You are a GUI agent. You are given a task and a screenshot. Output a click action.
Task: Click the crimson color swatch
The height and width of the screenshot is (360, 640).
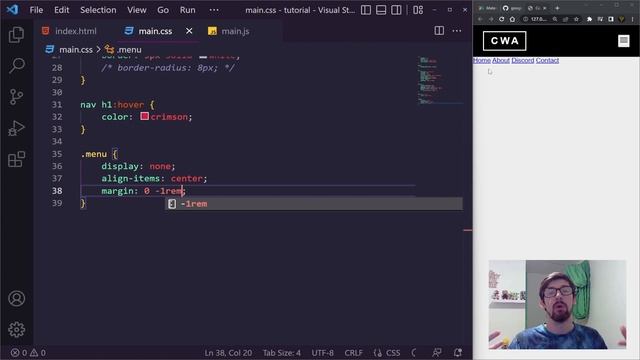(x=144, y=116)
